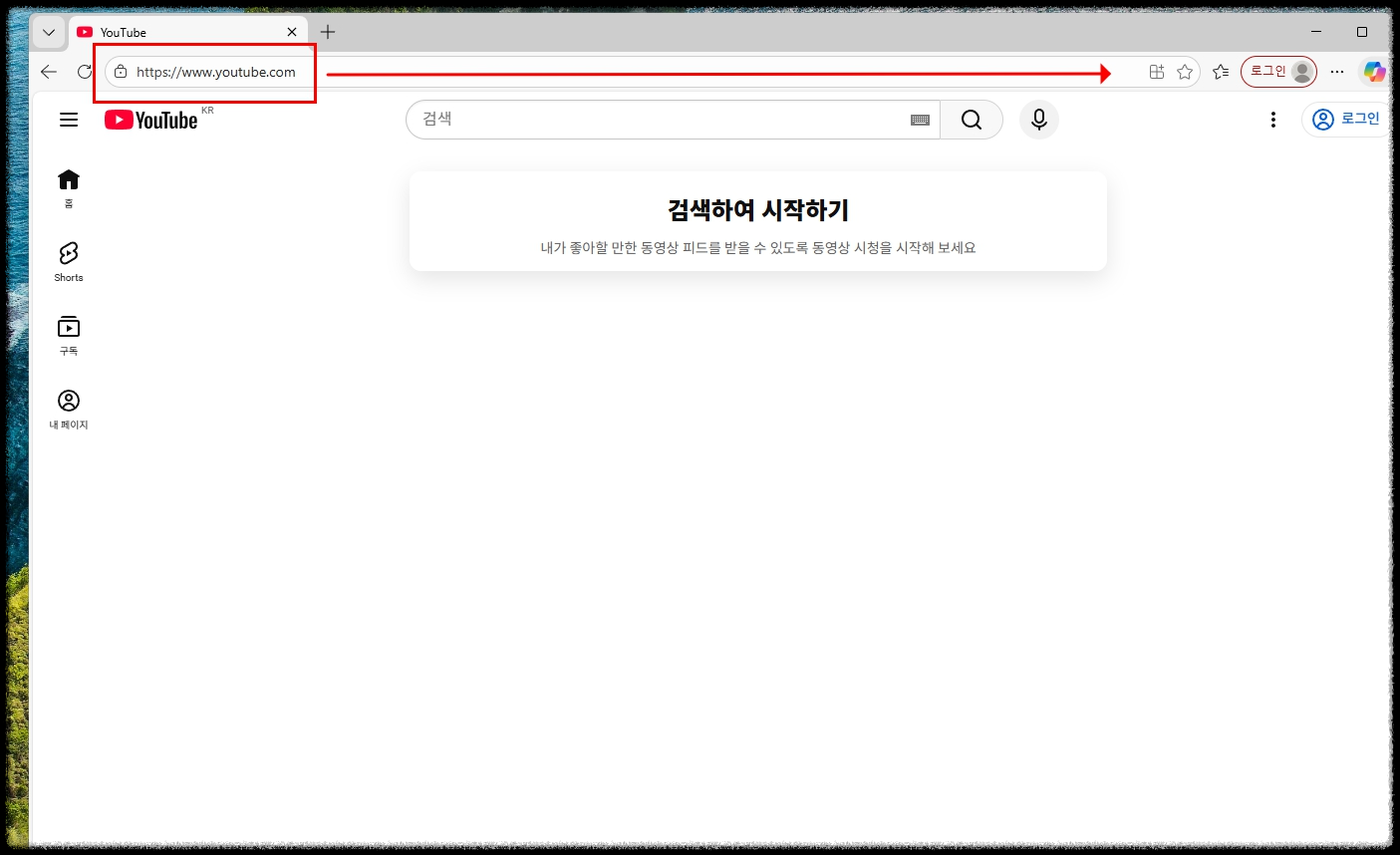Collapse the sidebar with the hamburger menu
The image size is (1400, 855).
[x=68, y=119]
